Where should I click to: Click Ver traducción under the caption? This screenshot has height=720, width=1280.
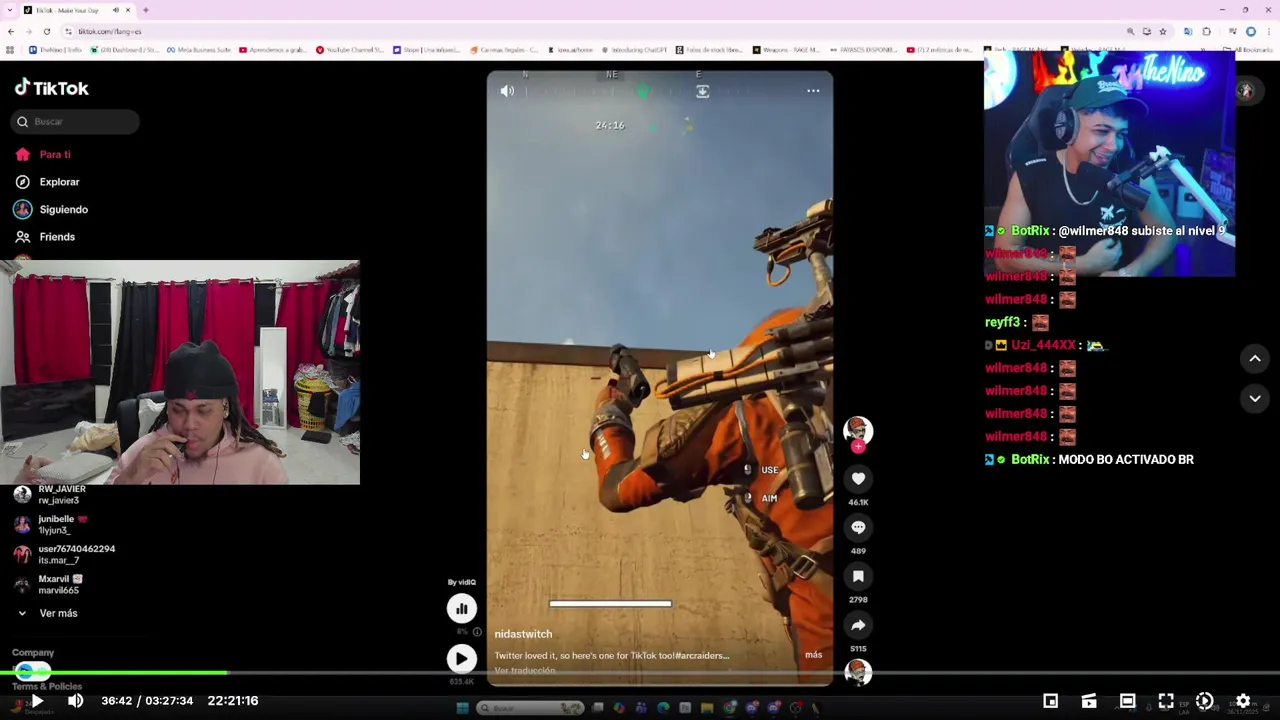(x=525, y=670)
